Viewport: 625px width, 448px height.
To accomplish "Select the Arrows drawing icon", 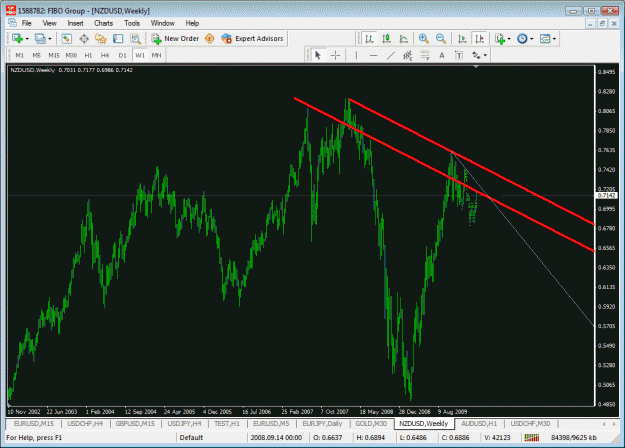I will pyautogui.click(x=476, y=55).
